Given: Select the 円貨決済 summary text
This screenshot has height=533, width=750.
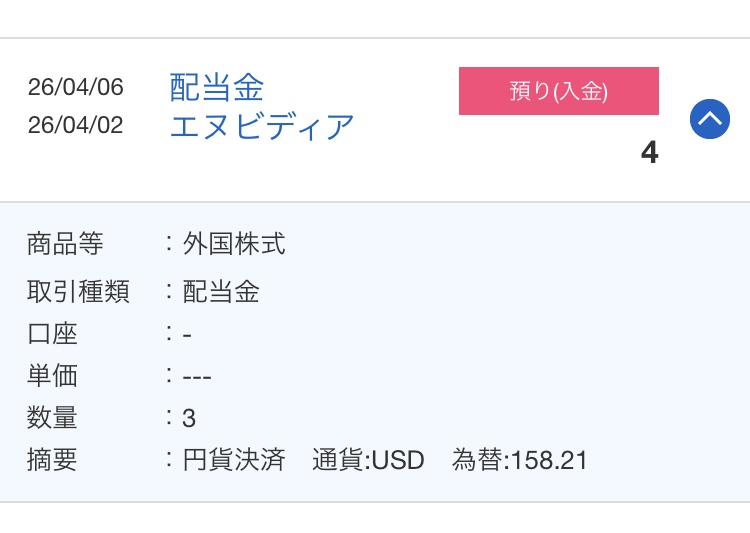Looking at the screenshot, I should pos(234,460).
